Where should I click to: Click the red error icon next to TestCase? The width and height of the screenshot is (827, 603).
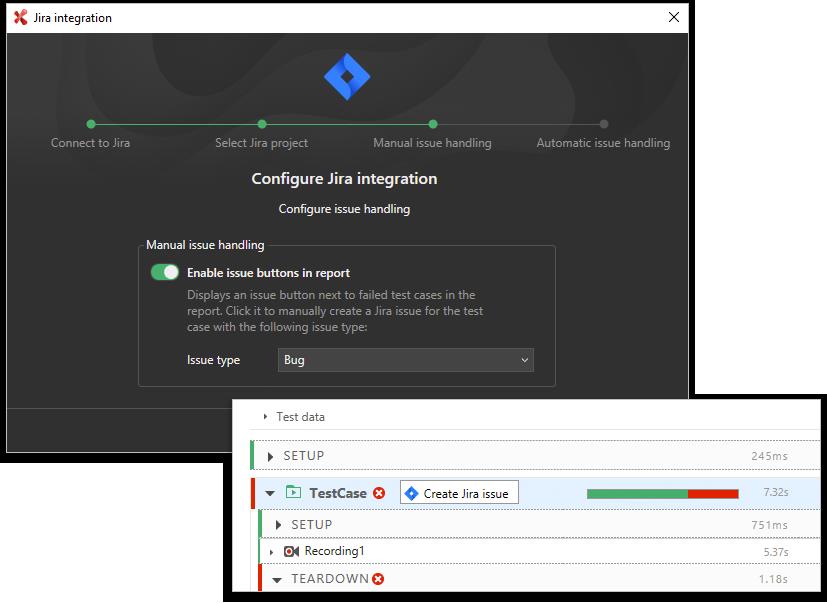point(379,493)
